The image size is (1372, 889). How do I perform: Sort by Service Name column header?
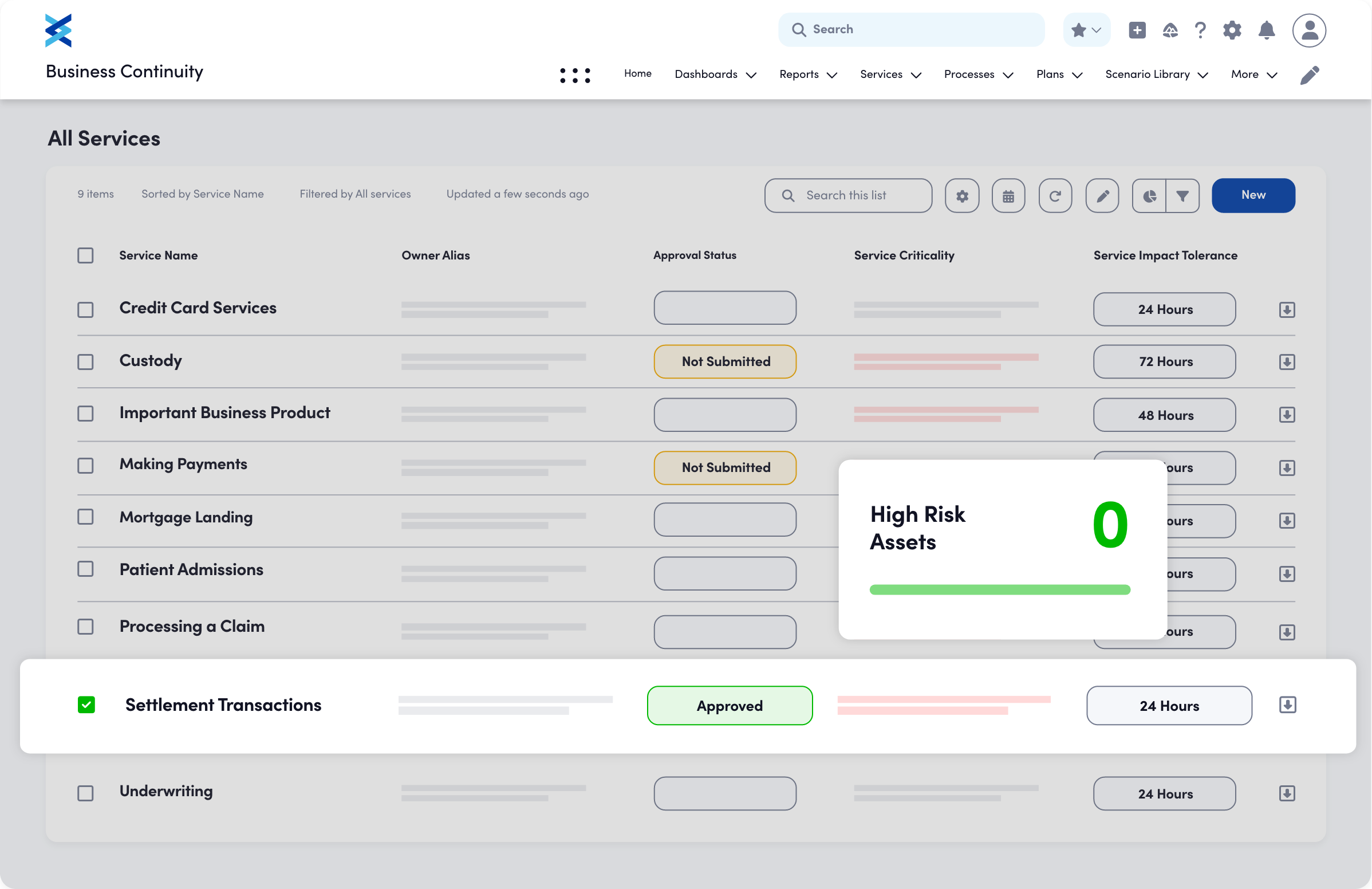[x=158, y=255]
